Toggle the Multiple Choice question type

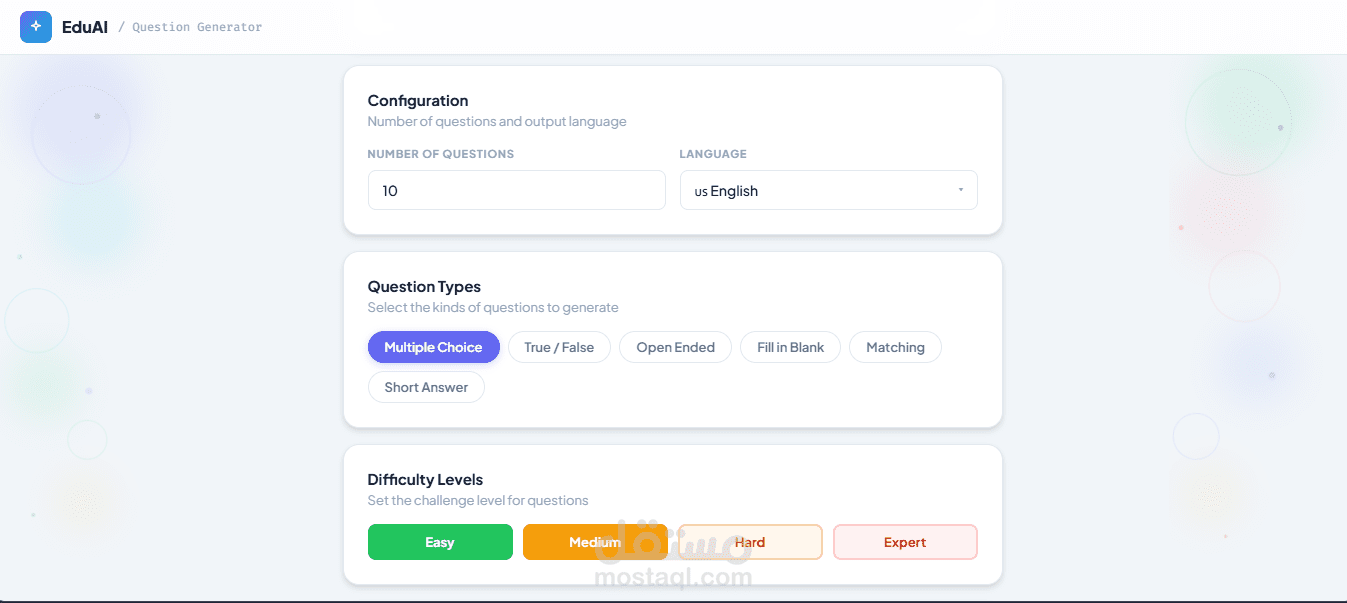(x=433, y=347)
